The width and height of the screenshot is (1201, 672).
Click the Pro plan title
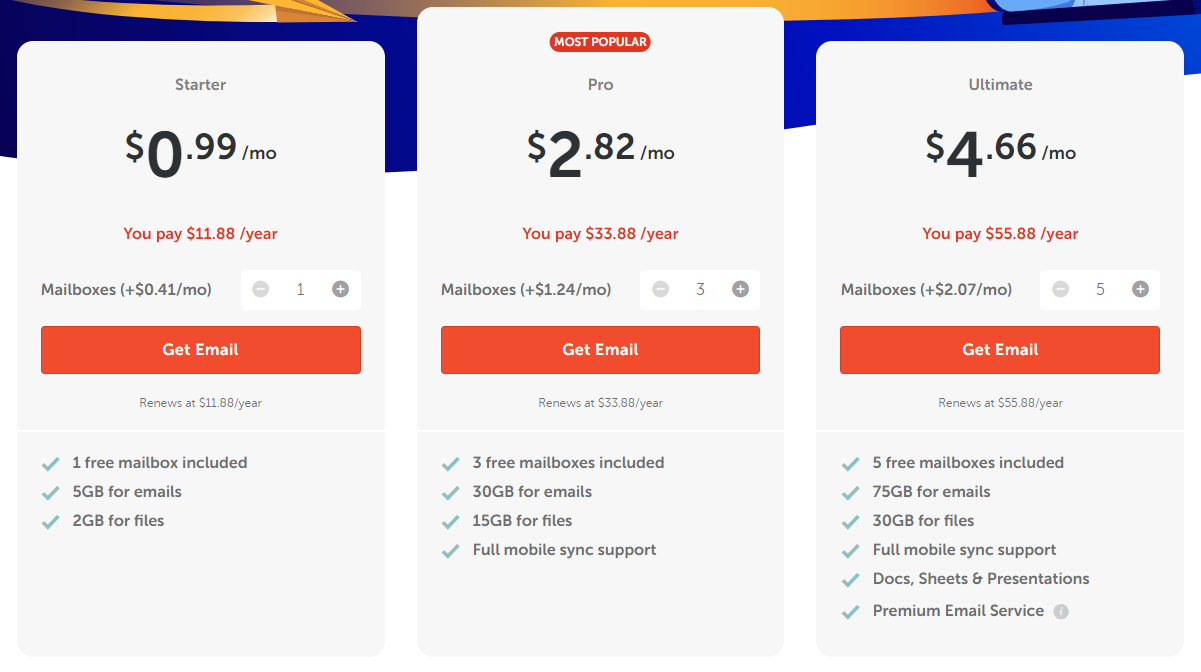(600, 85)
